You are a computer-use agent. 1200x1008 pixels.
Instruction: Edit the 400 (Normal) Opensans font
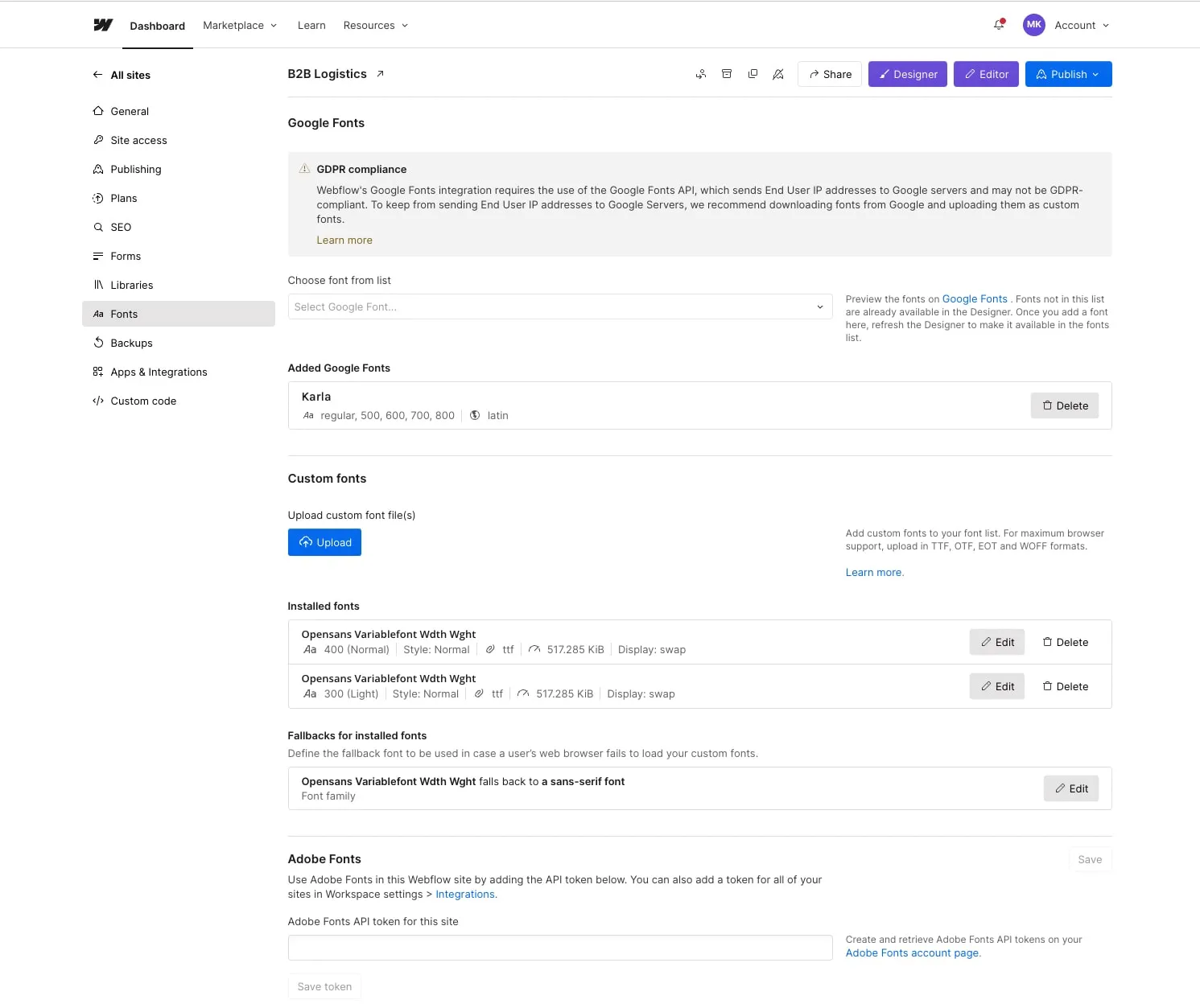click(997, 642)
